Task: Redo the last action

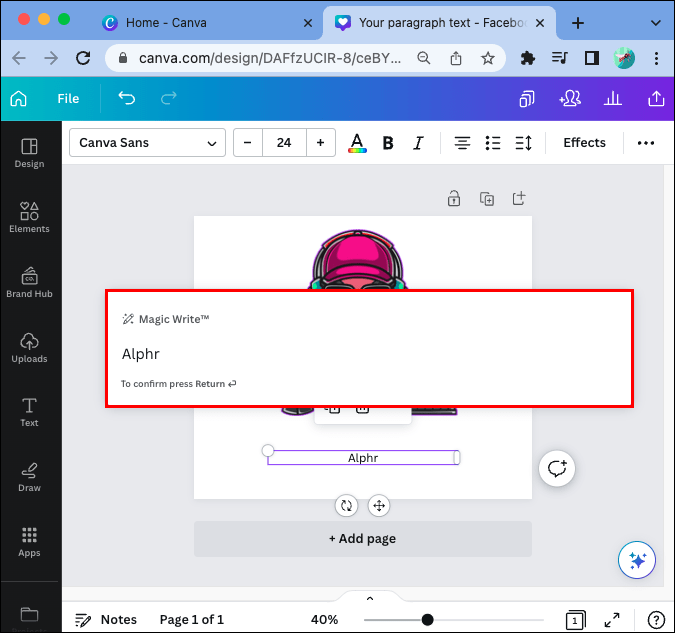Action: tap(168, 99)
